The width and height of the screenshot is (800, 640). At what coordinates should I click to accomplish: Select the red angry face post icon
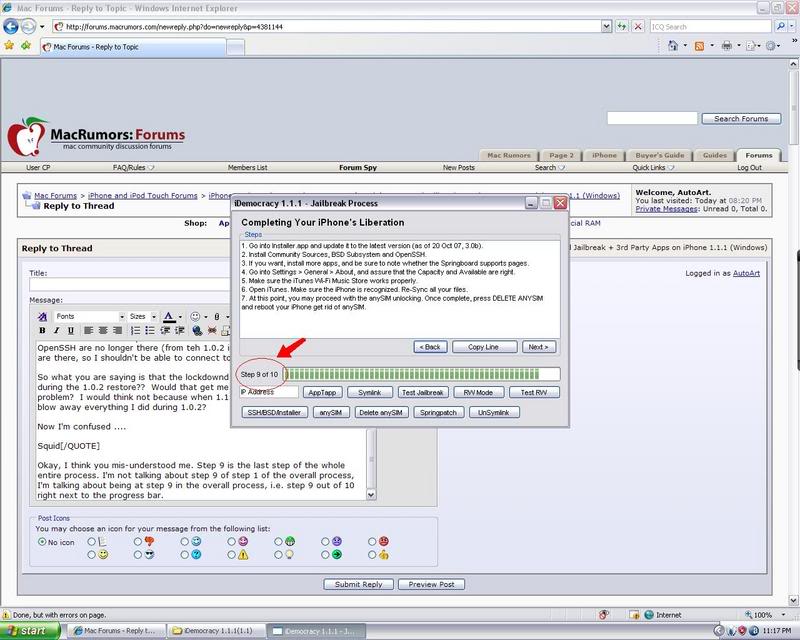coord(372,541)
